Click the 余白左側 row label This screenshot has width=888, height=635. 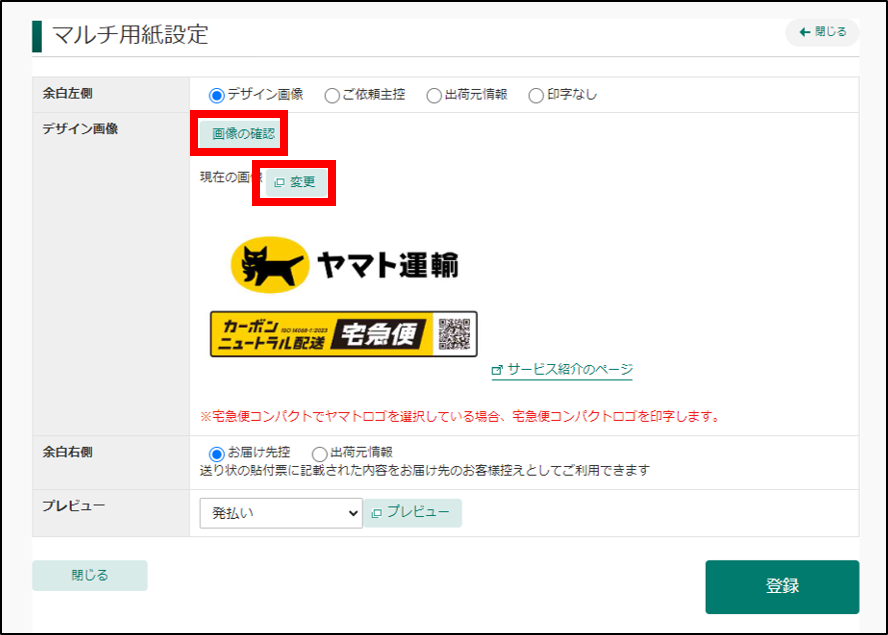pos(67,93)
